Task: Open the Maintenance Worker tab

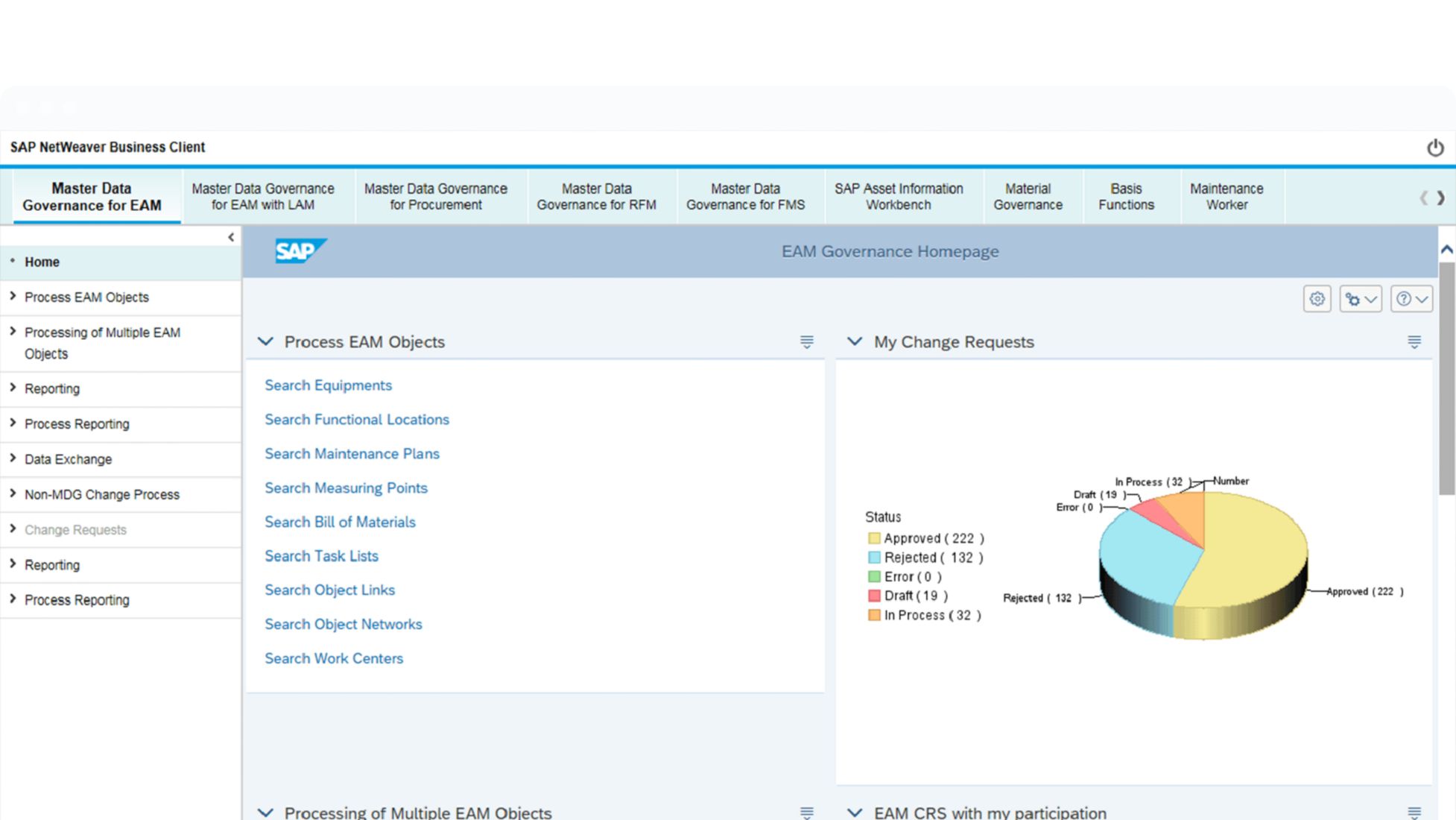Action: click(1226, 197)
